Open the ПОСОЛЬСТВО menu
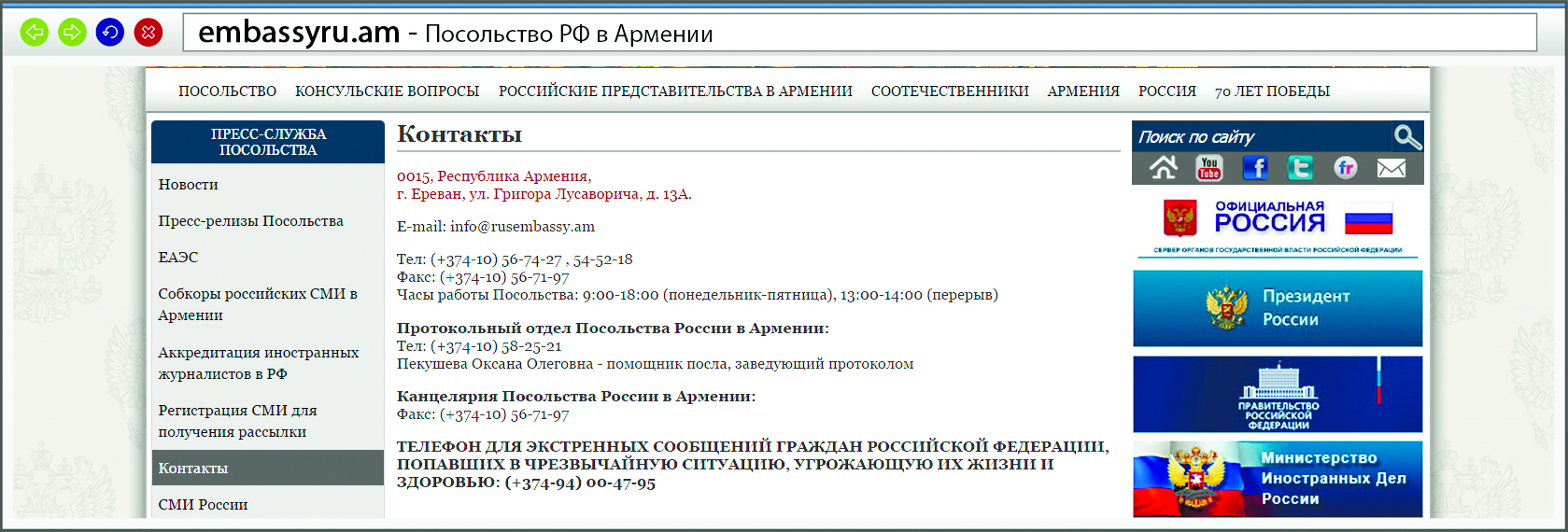Image resolution: width=1568 pixels, height=532 pixels. tap(228, 91)
